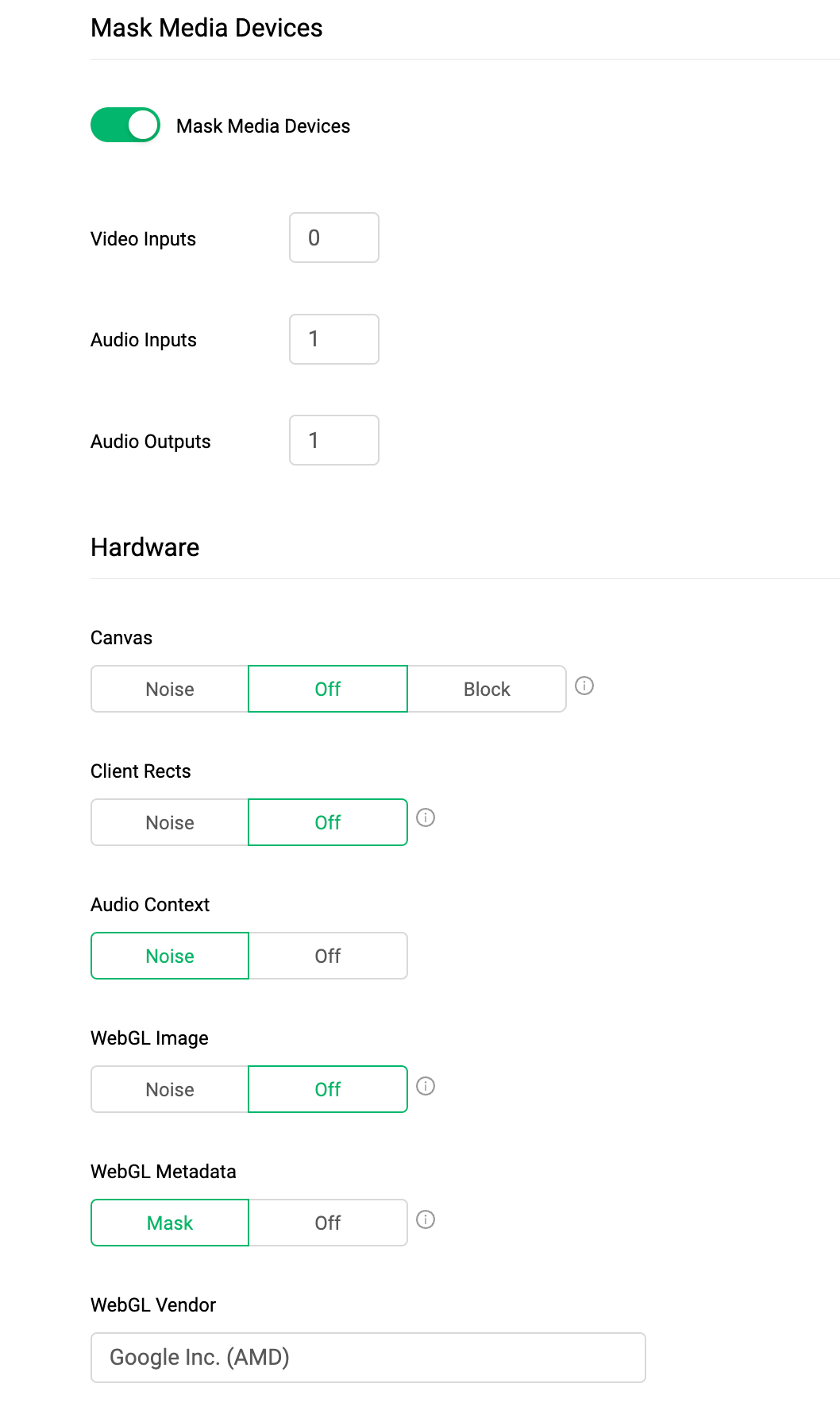
Task: Set Canvas to Noise
Action: tap(170, 689)
